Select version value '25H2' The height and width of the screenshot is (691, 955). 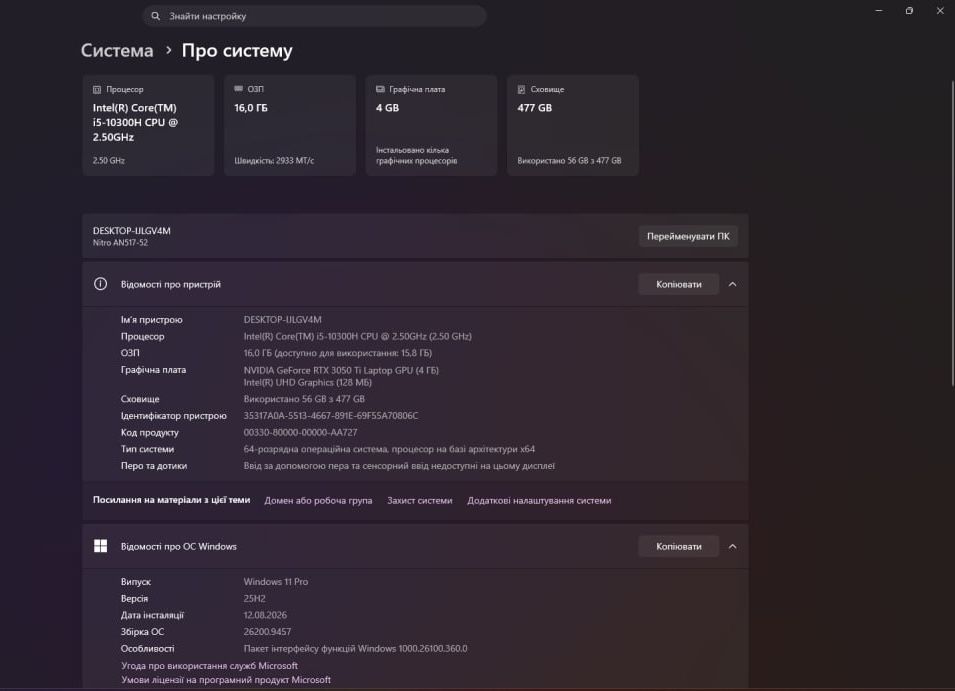point(255,598)
